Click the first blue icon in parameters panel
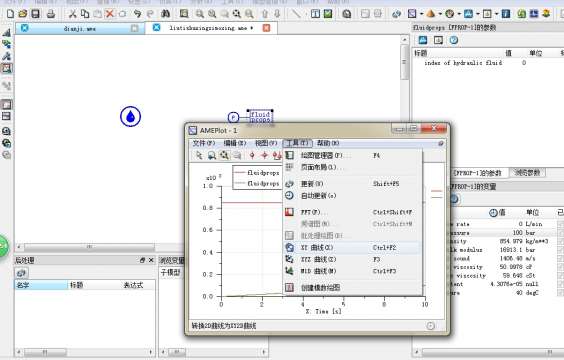 [x=423, y=40]
